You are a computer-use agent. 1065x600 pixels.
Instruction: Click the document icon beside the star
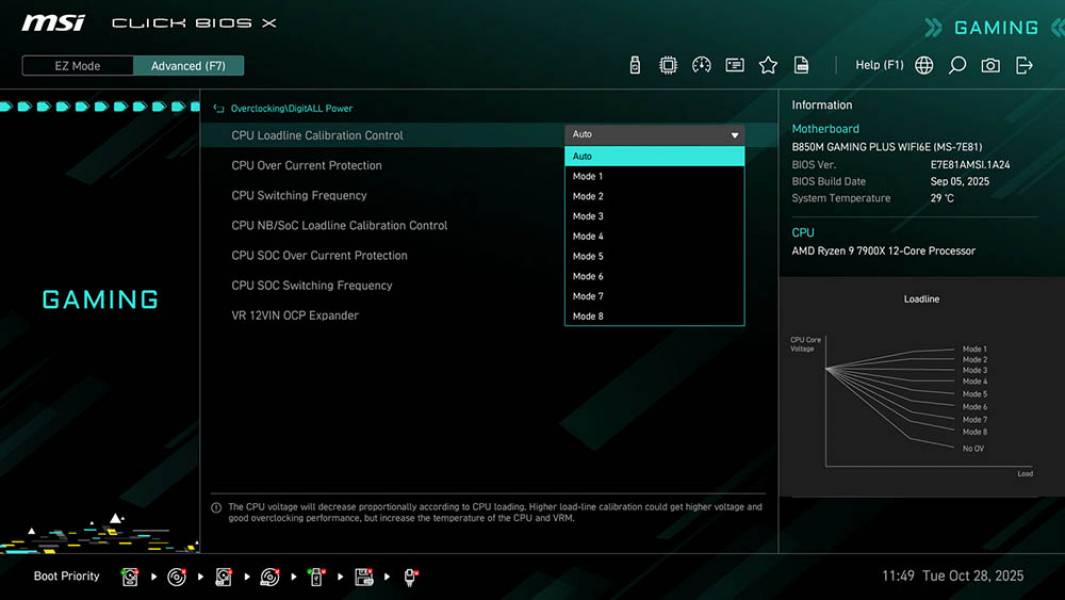(802, 64)
